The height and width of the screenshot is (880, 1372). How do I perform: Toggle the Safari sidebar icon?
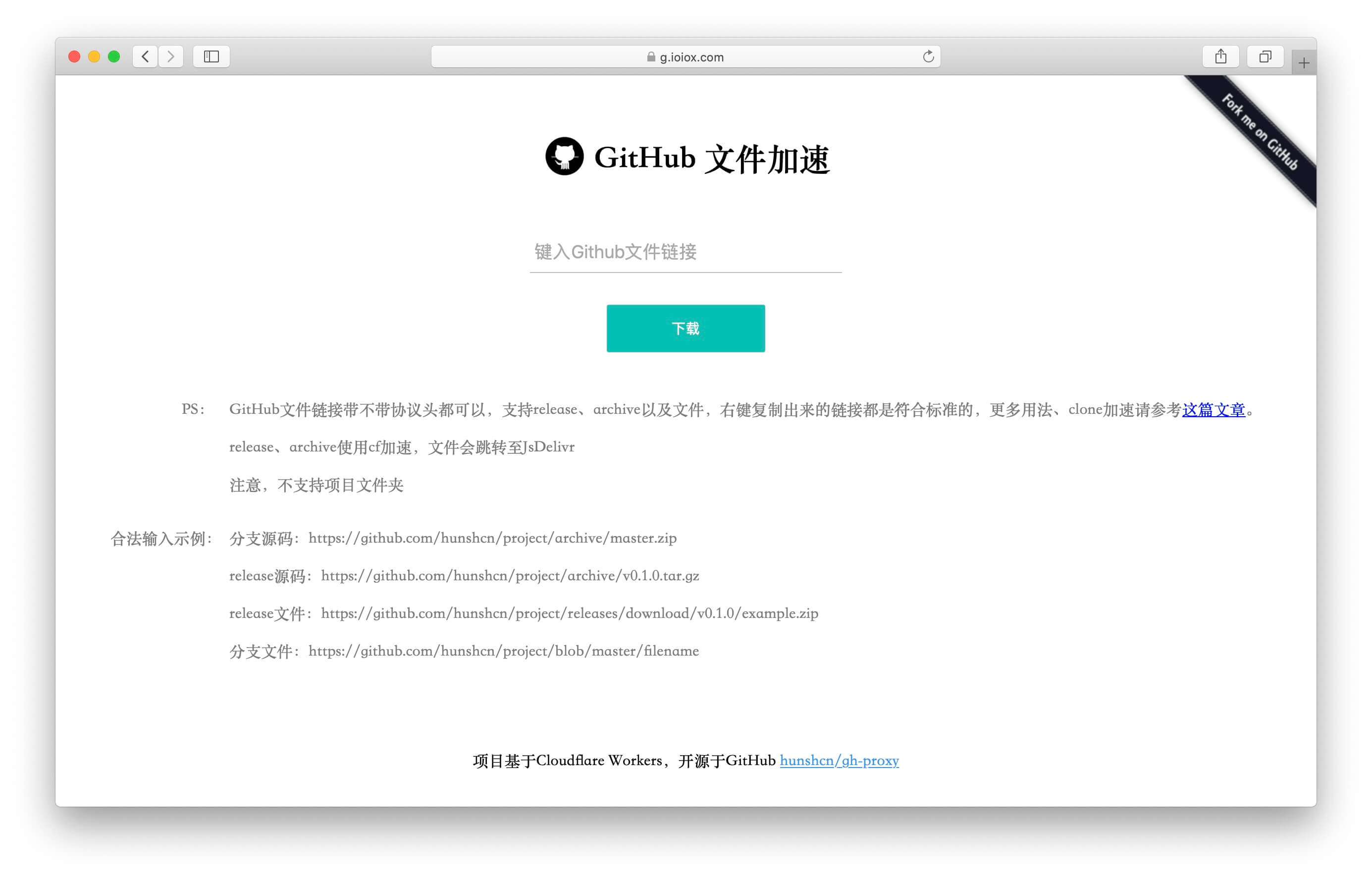(x=211, y=56)
